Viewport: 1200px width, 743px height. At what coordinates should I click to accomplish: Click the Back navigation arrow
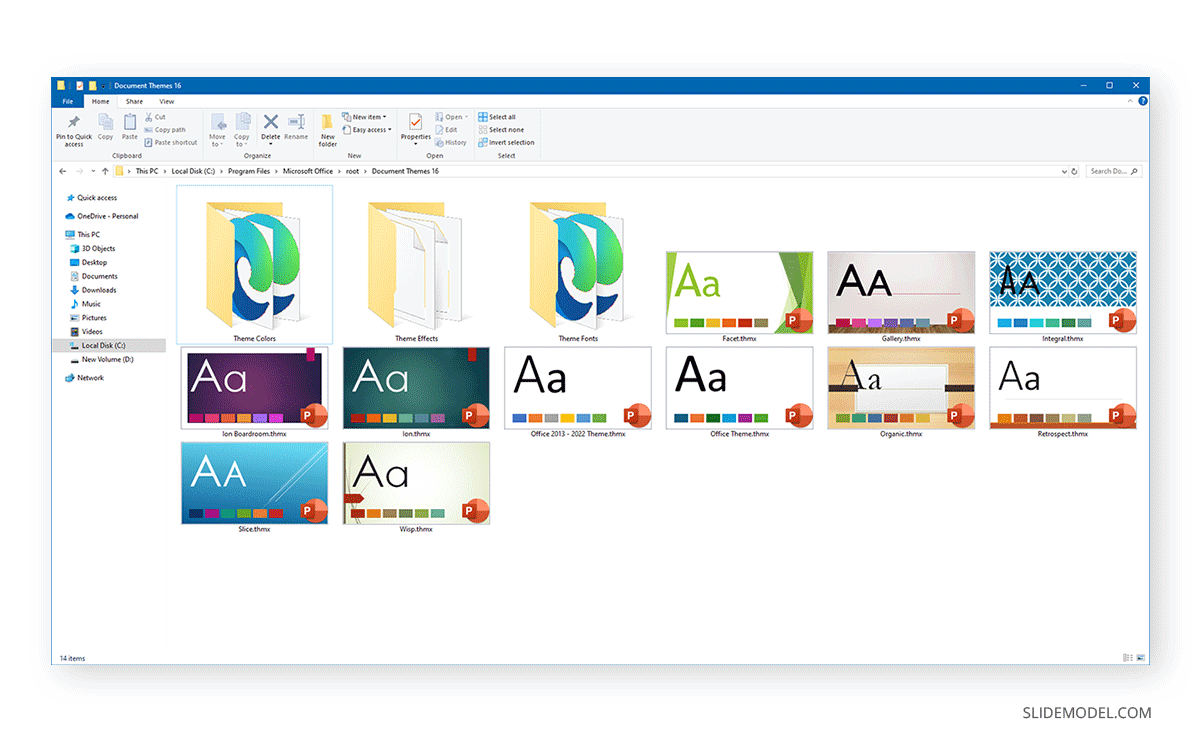62,171
